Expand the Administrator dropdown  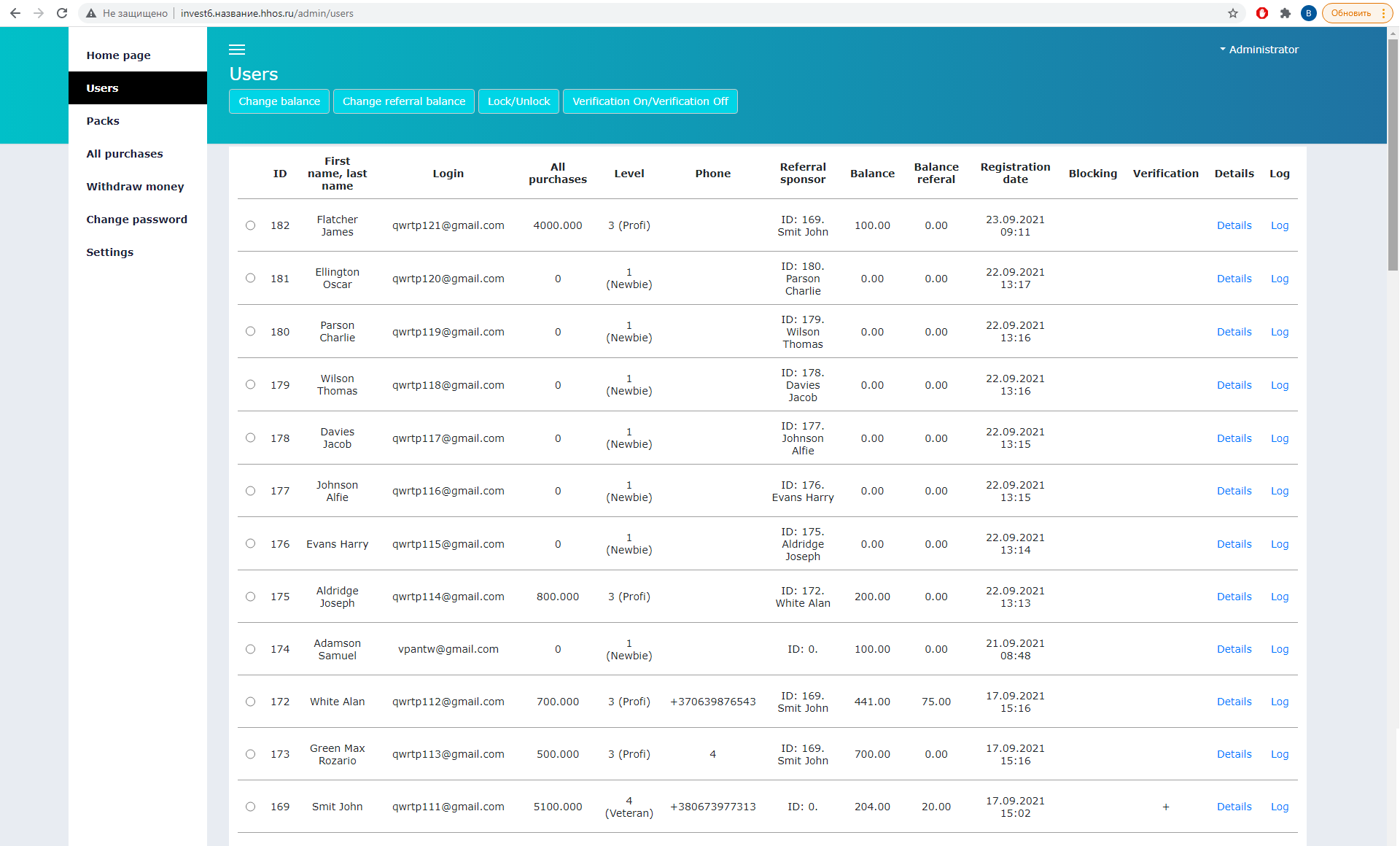pos(1259,50)
